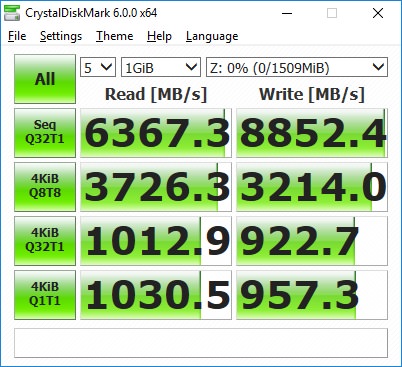Open the test count dropdown showing 5
The height and width of the screenshot is (367, 402).
(98, 67)
